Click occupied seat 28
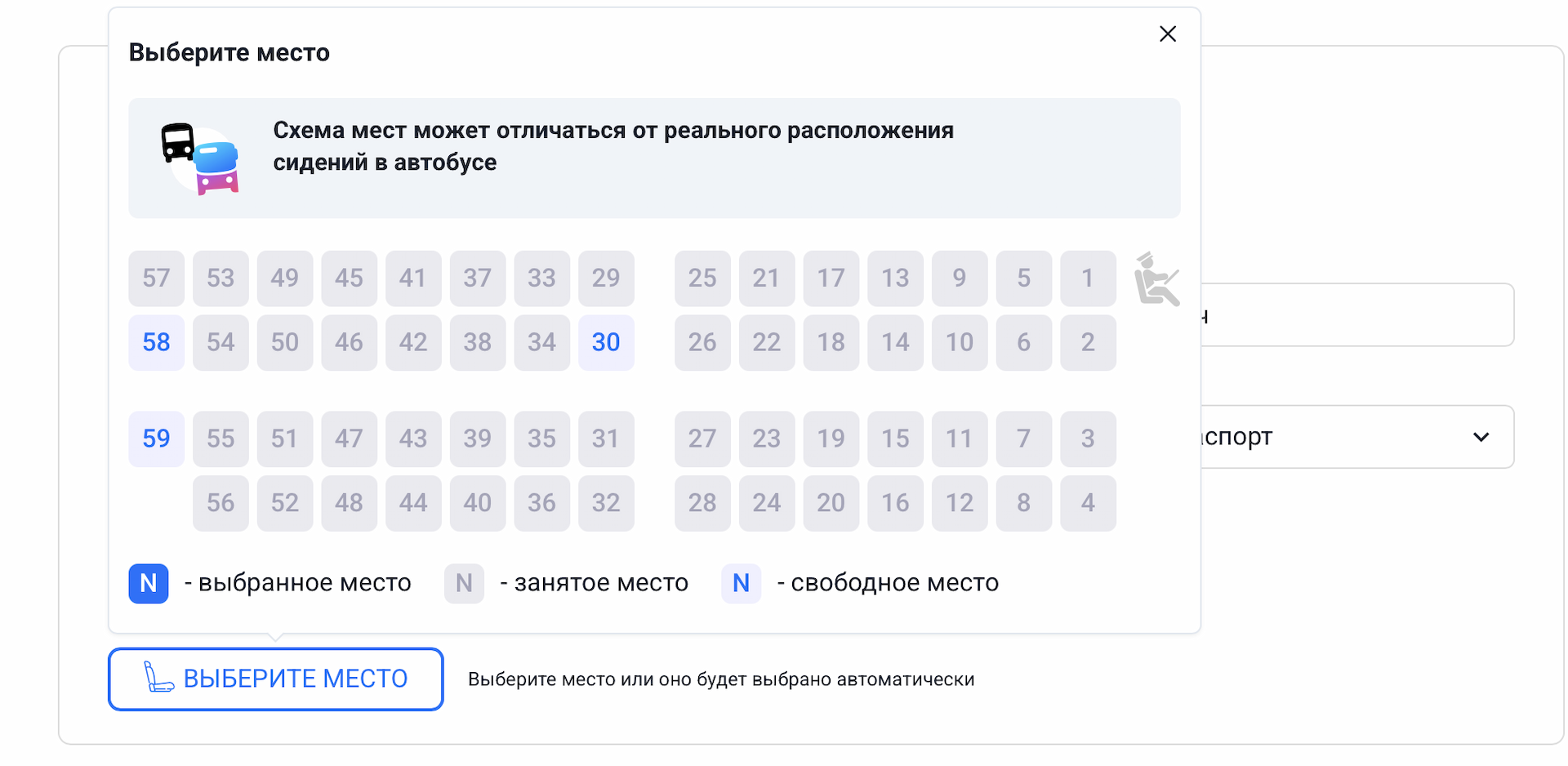Viewport: 1568px width, 766px height. click(x=702, y=503)
